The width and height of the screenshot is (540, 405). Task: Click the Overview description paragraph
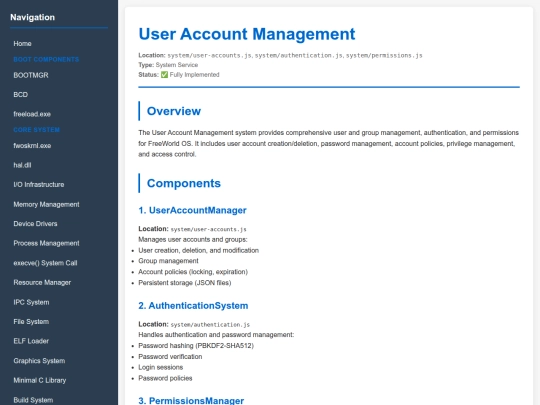(329, 144)
